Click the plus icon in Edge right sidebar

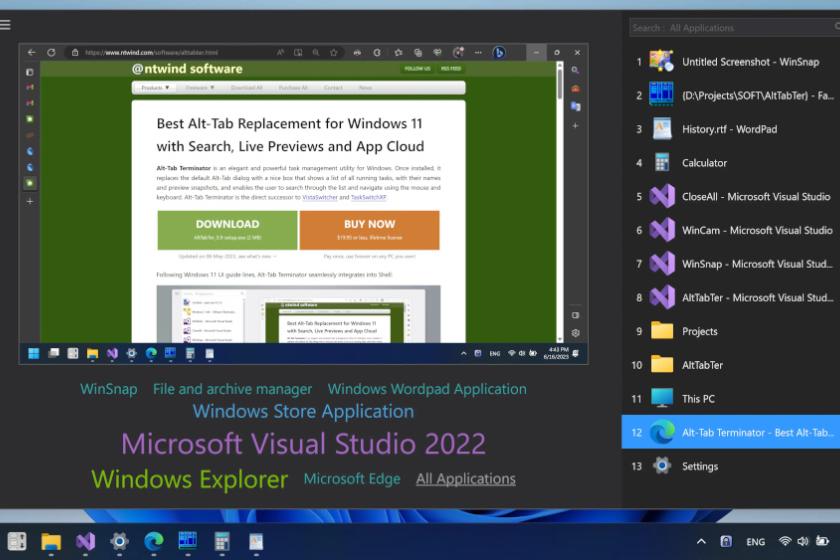(x=575, y=126)
